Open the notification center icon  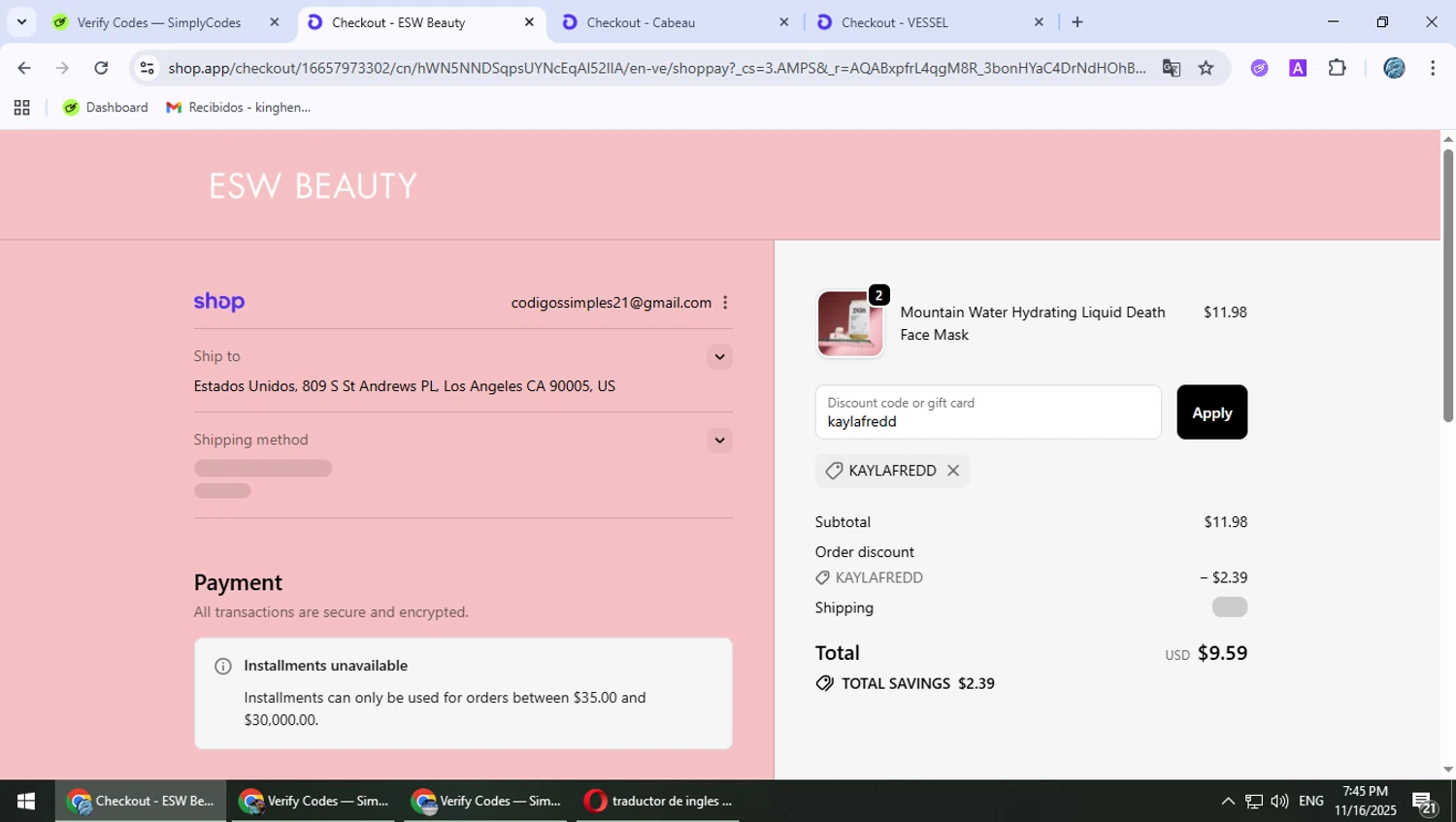point(1425,802)
